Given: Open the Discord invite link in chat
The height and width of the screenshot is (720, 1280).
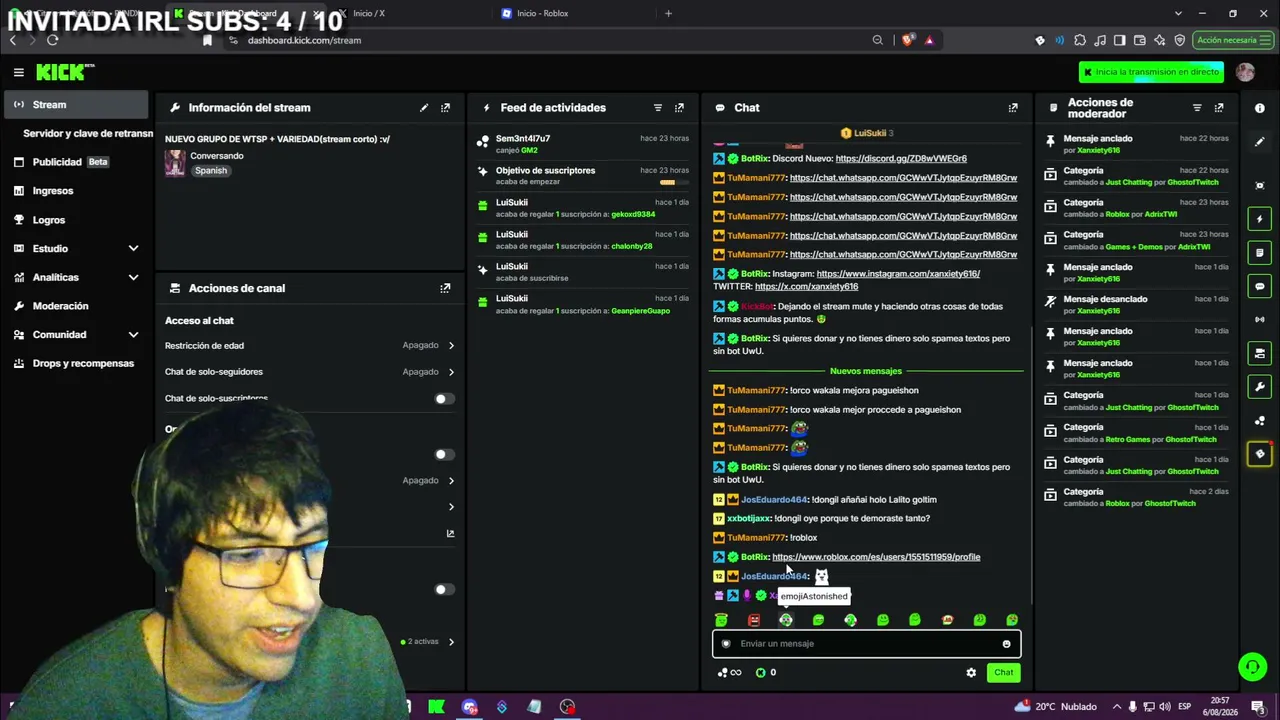Looking at the screenshot, I should [901, 159].
